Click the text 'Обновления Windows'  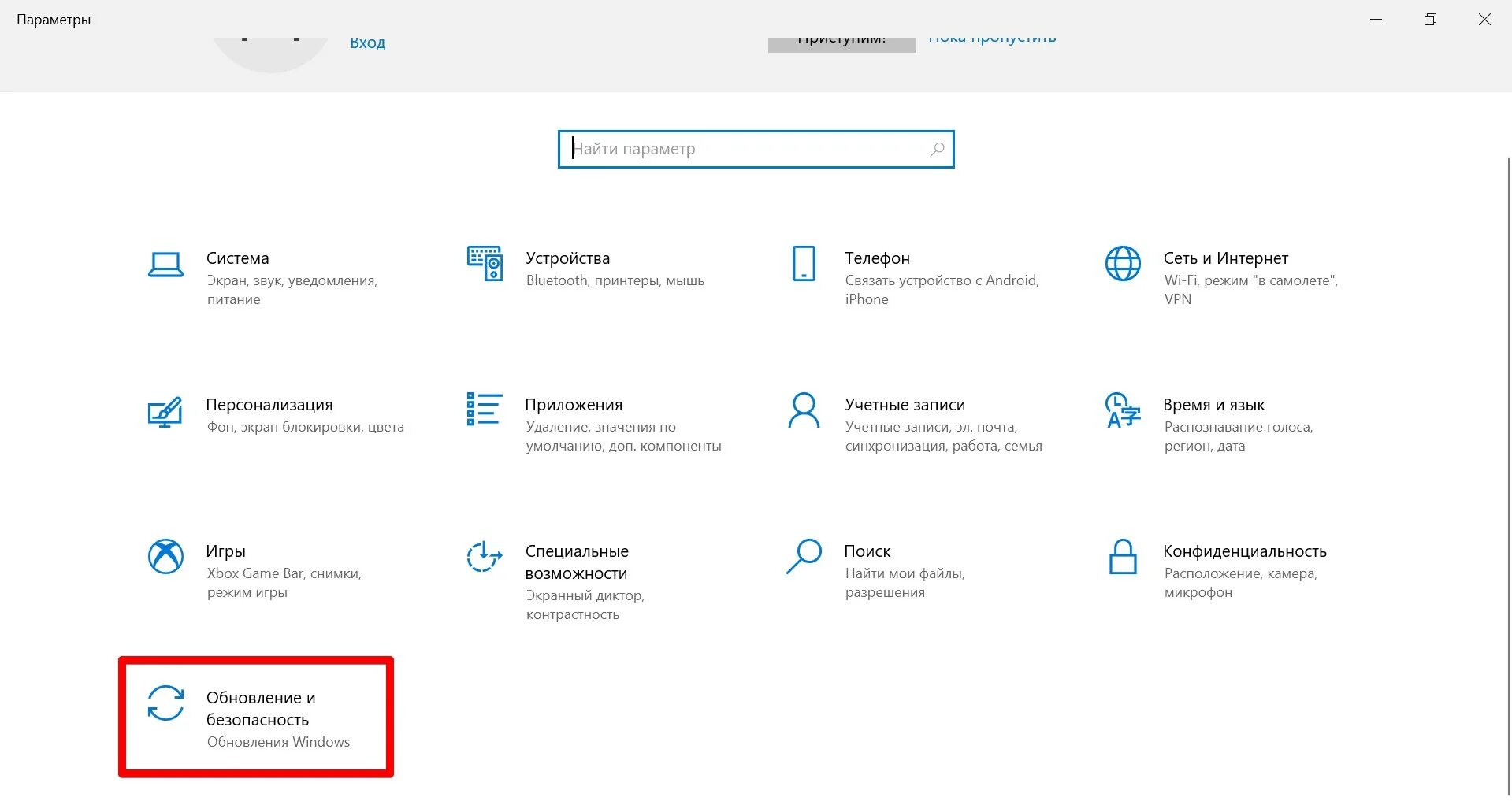278,742
